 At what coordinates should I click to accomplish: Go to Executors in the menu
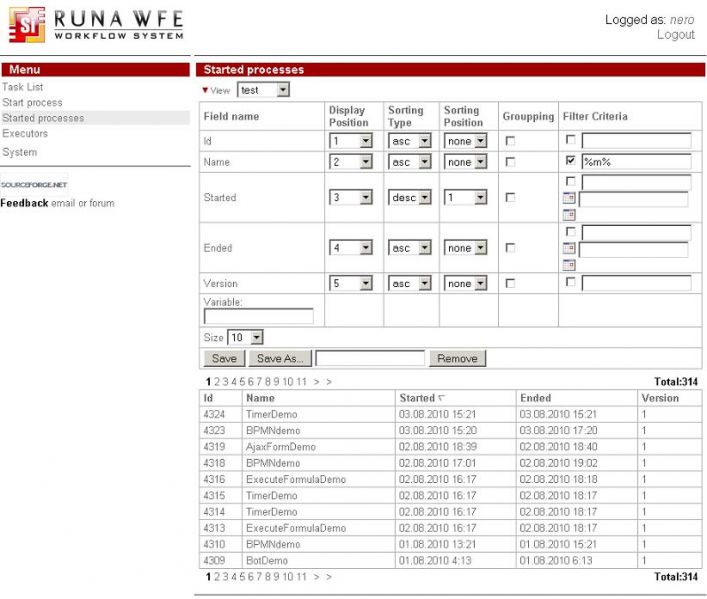pos(25,133)
